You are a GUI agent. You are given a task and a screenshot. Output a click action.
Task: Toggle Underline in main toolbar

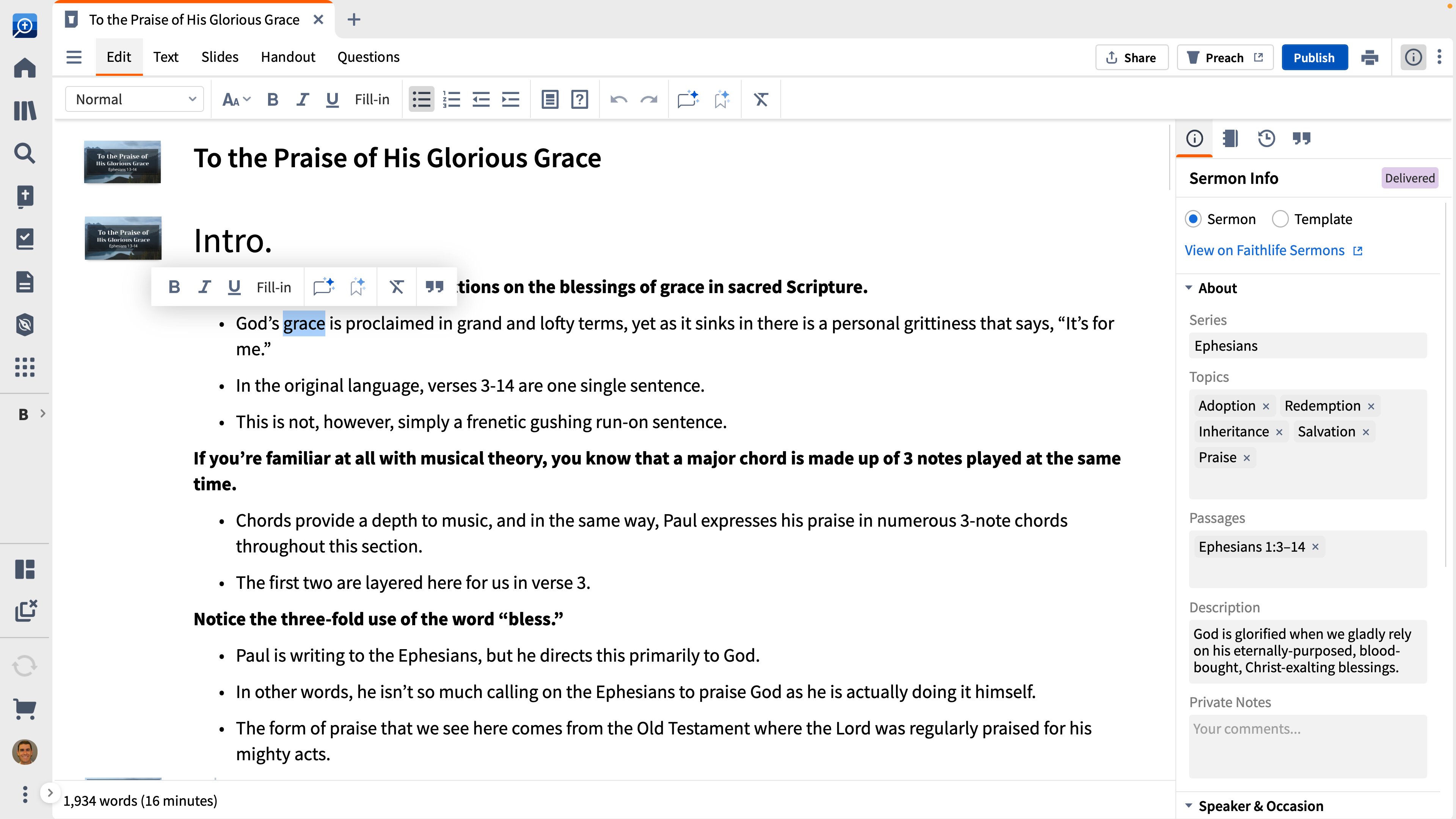tap(333, 99)
